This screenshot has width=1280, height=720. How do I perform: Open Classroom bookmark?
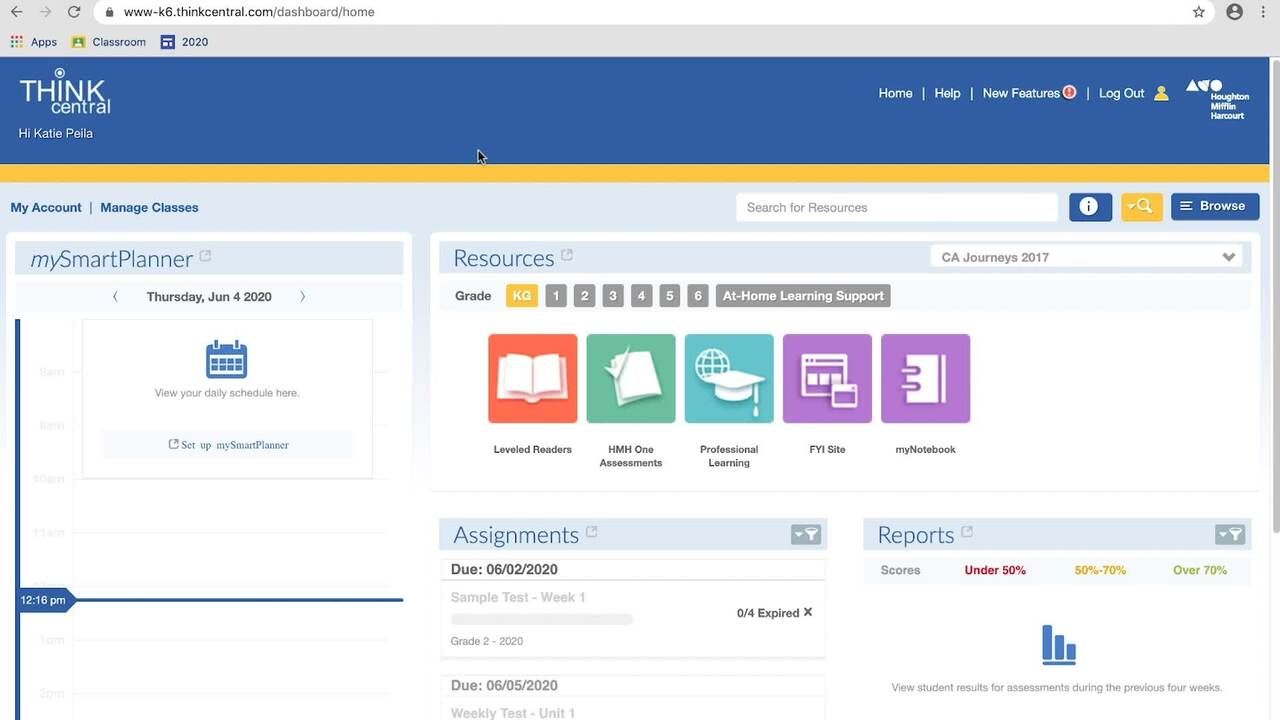[108, 42]
